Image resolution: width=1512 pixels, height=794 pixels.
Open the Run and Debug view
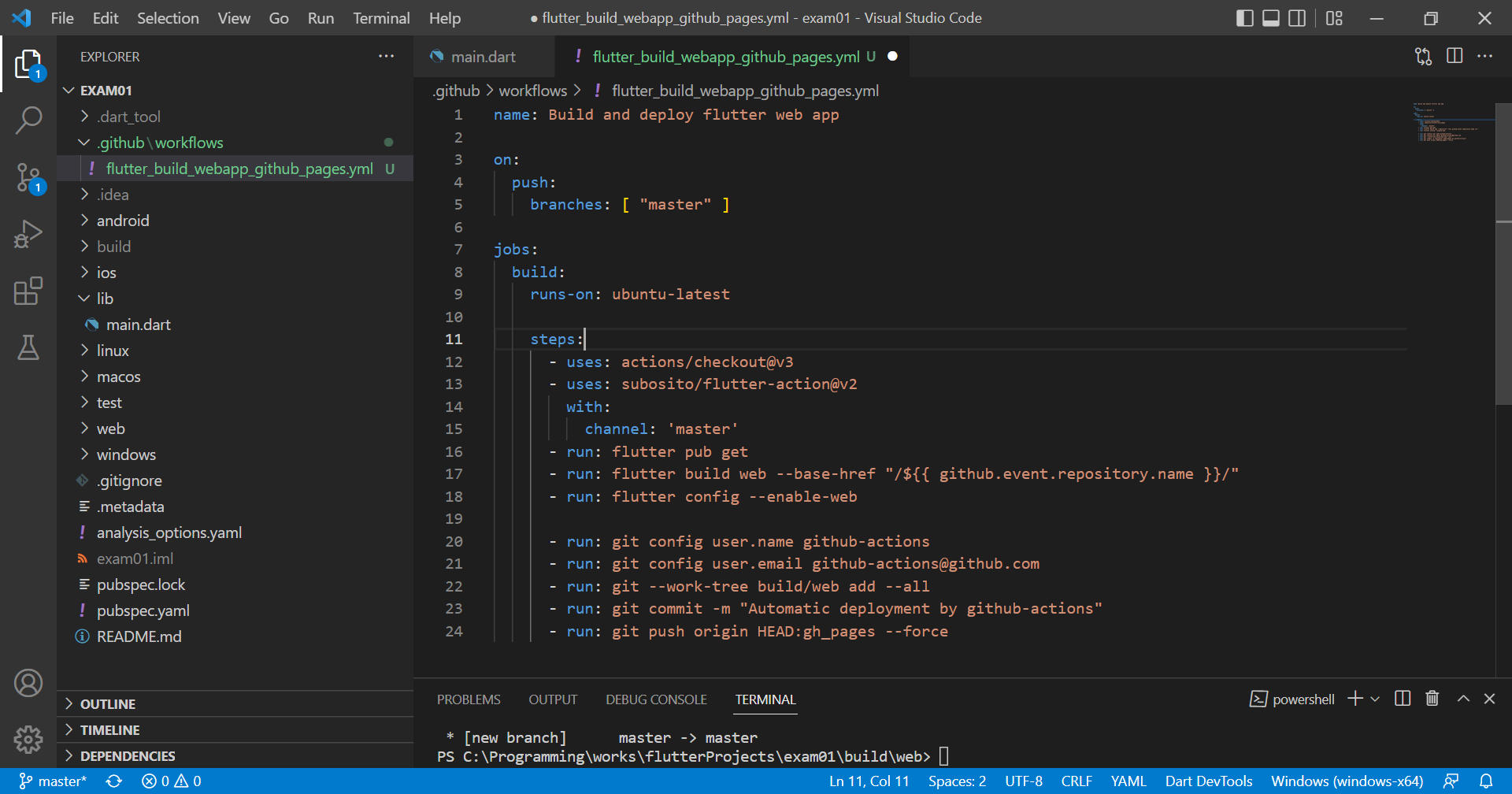tap(28, 235)
